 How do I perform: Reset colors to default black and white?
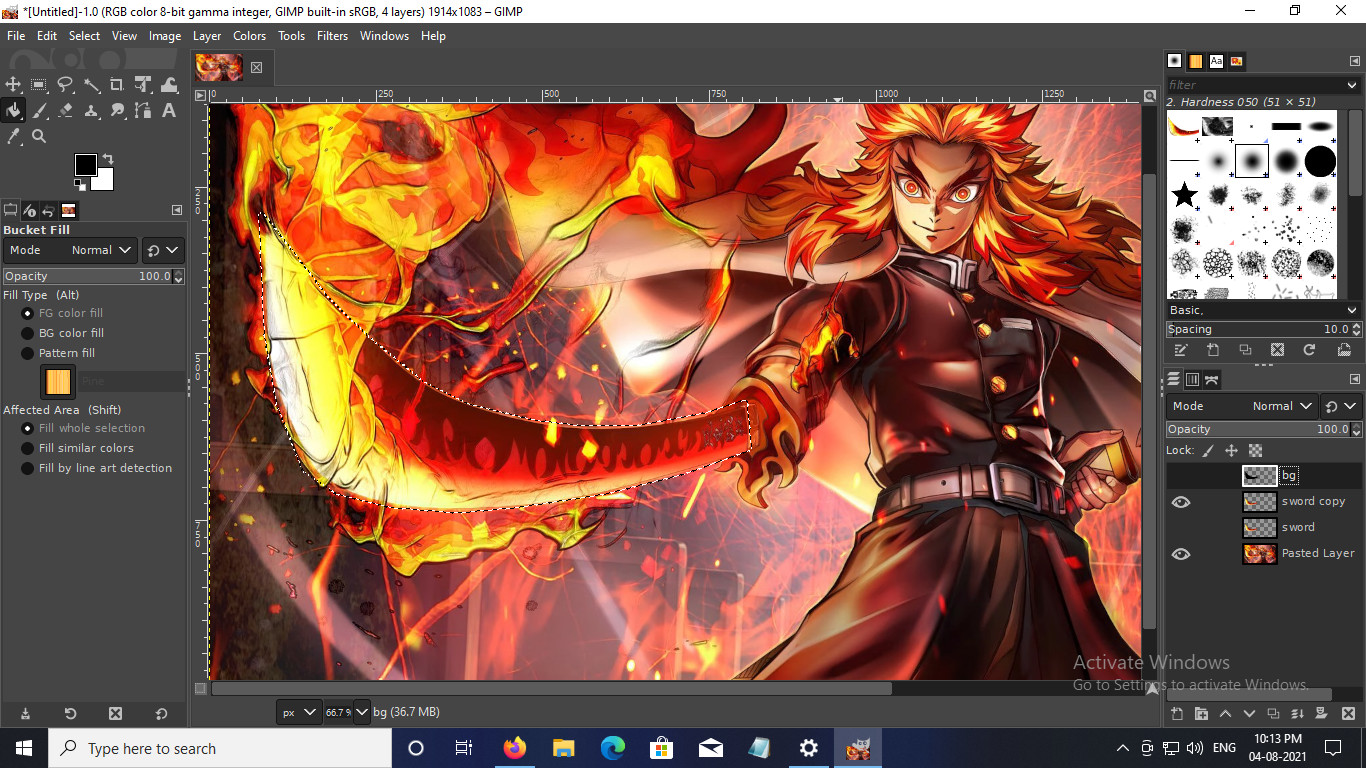coord(79,184)
